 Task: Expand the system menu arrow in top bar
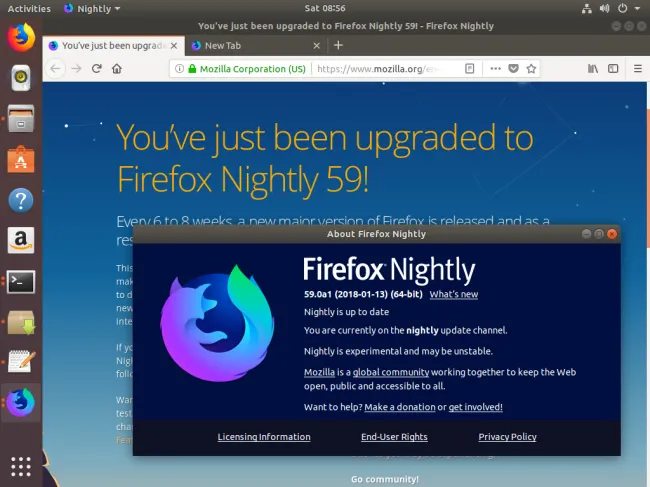pos(637,8)
